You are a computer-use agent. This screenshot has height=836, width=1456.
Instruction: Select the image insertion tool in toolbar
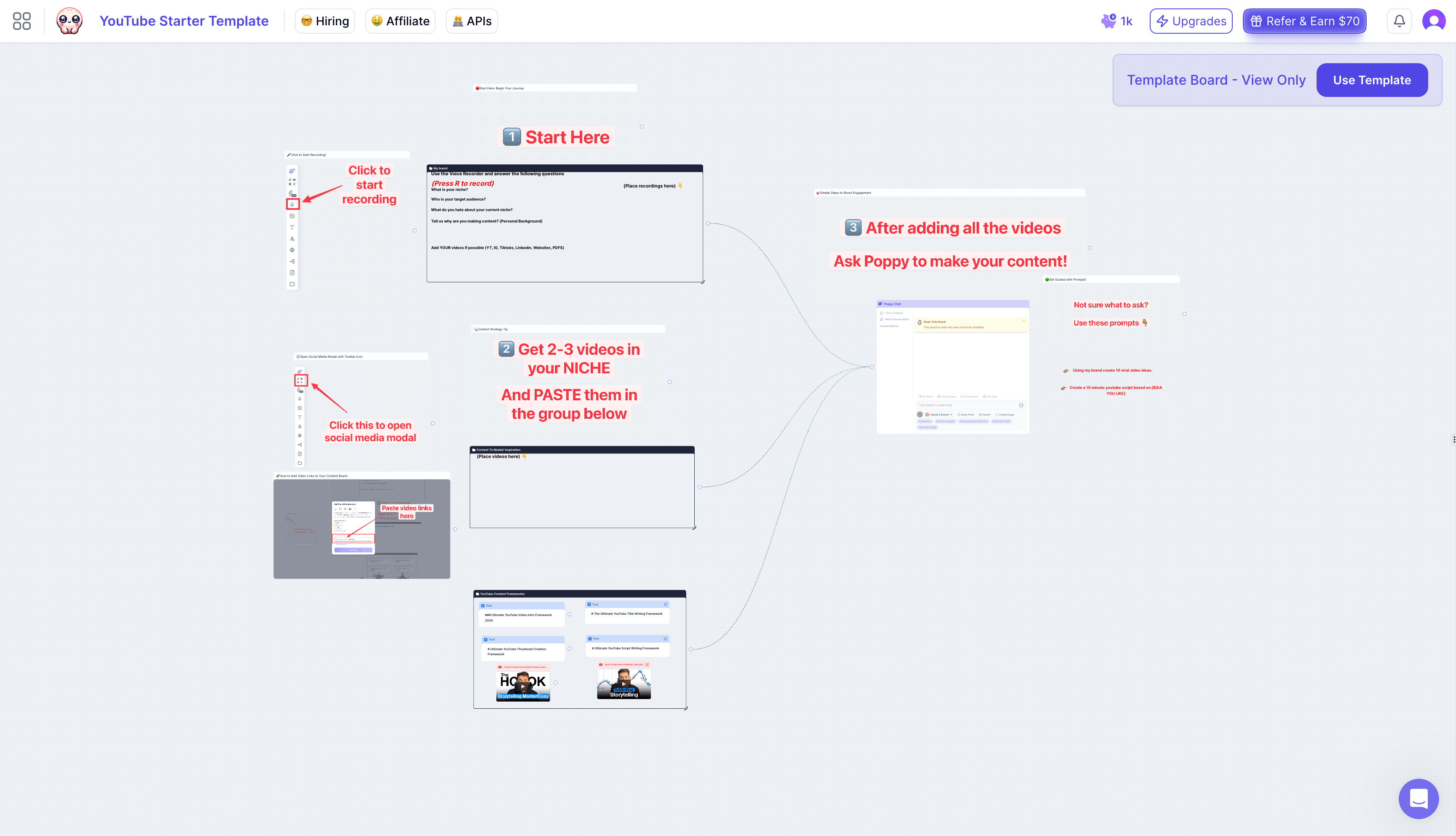[x=292, y=217]
